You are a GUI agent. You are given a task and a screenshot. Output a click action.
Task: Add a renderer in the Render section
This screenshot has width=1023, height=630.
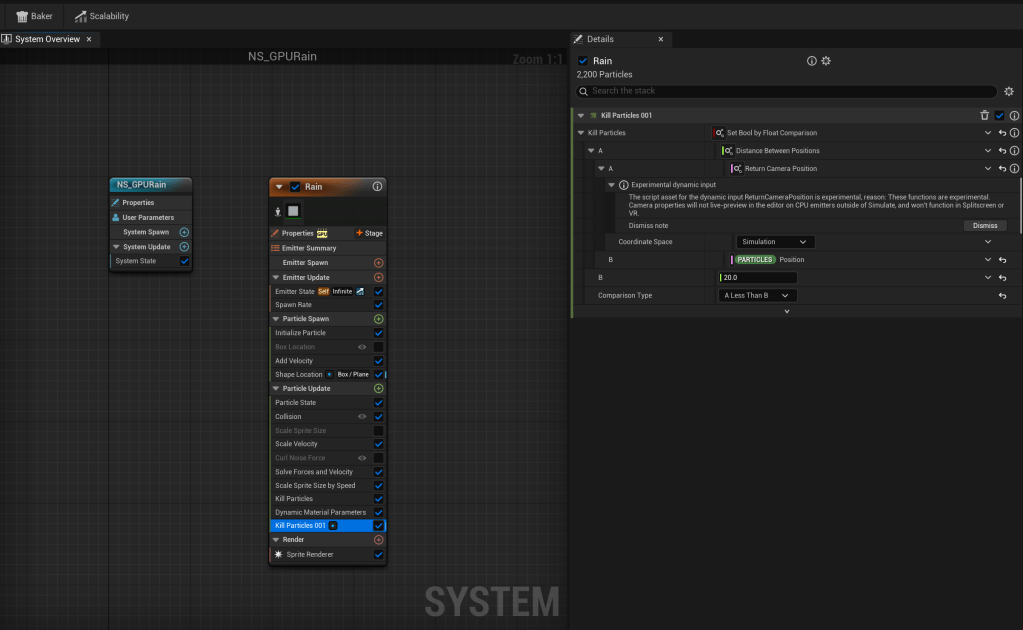[378, 539]
